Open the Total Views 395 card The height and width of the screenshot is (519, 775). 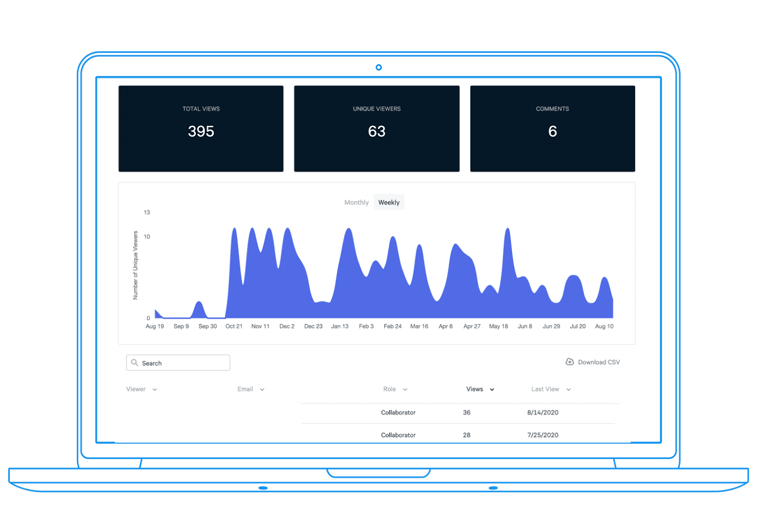pos(201,129)
